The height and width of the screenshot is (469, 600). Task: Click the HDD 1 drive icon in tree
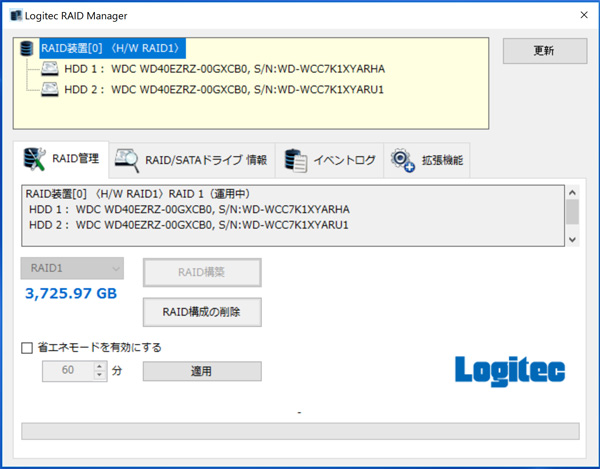(x=50, y=69)
